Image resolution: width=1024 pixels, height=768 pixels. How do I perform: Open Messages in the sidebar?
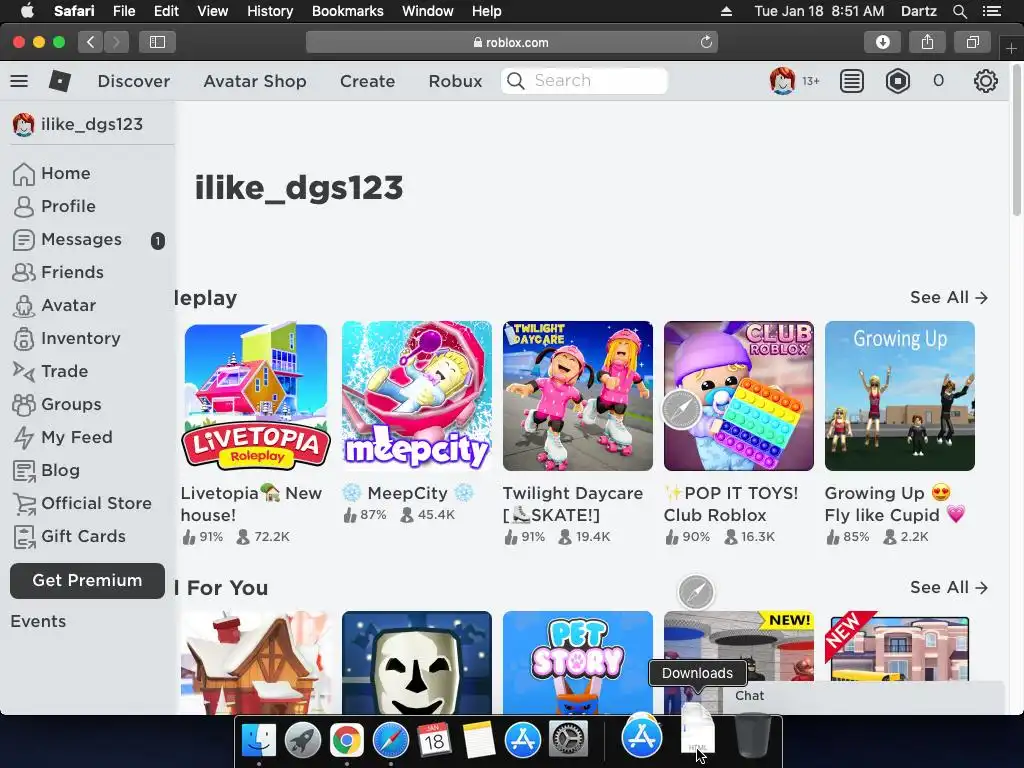(67, 240)
